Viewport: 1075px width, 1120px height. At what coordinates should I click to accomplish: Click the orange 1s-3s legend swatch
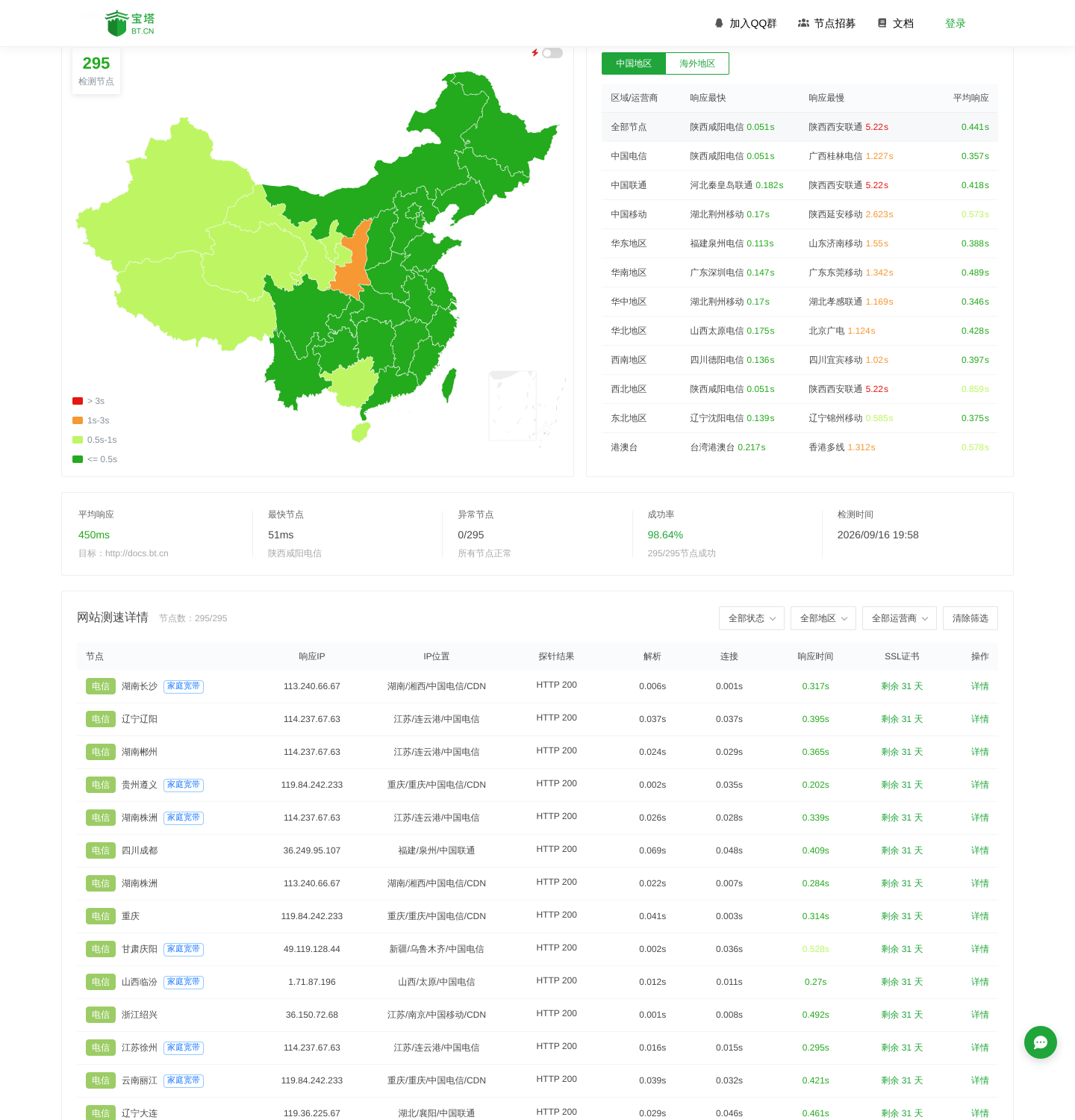click(x=78, y=420)
